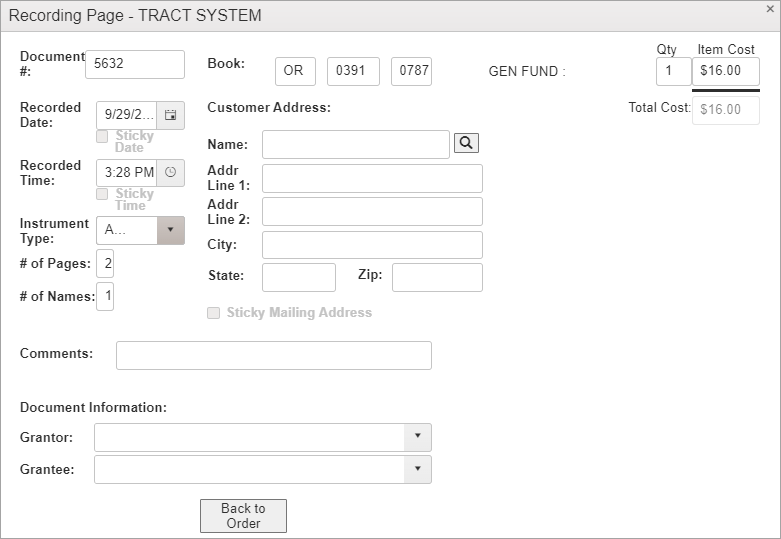The height and width of the screenshot is (539, 781).
Task: Close the Recording Page dialog
Action: point(769,9)
